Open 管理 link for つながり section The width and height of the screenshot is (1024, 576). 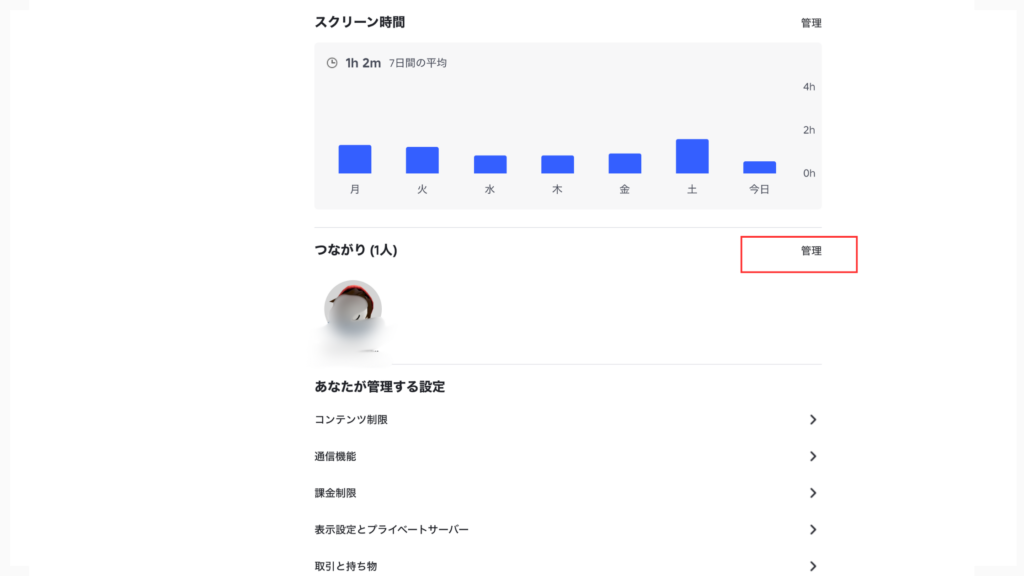tap(811, 251)
